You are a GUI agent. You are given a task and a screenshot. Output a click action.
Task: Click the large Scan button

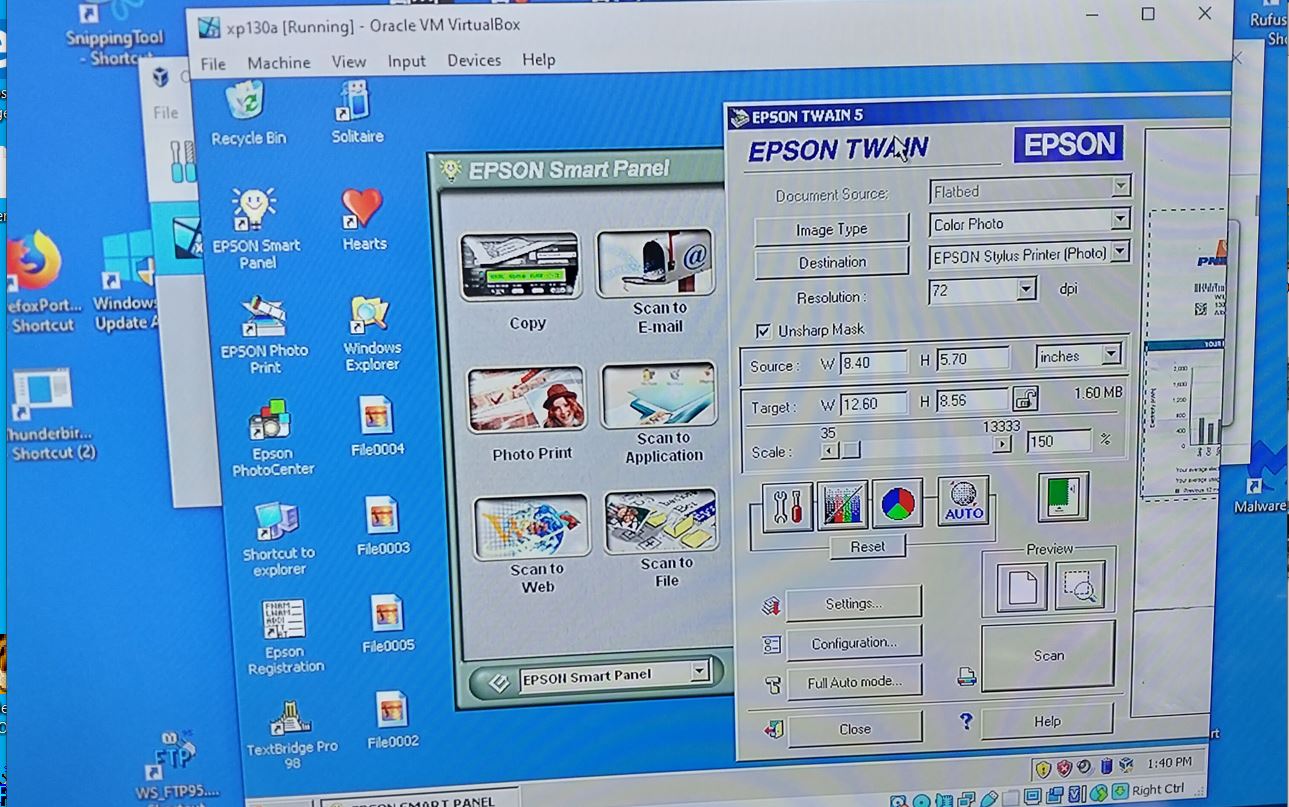pyautogui.click(x=1048, y=656)
